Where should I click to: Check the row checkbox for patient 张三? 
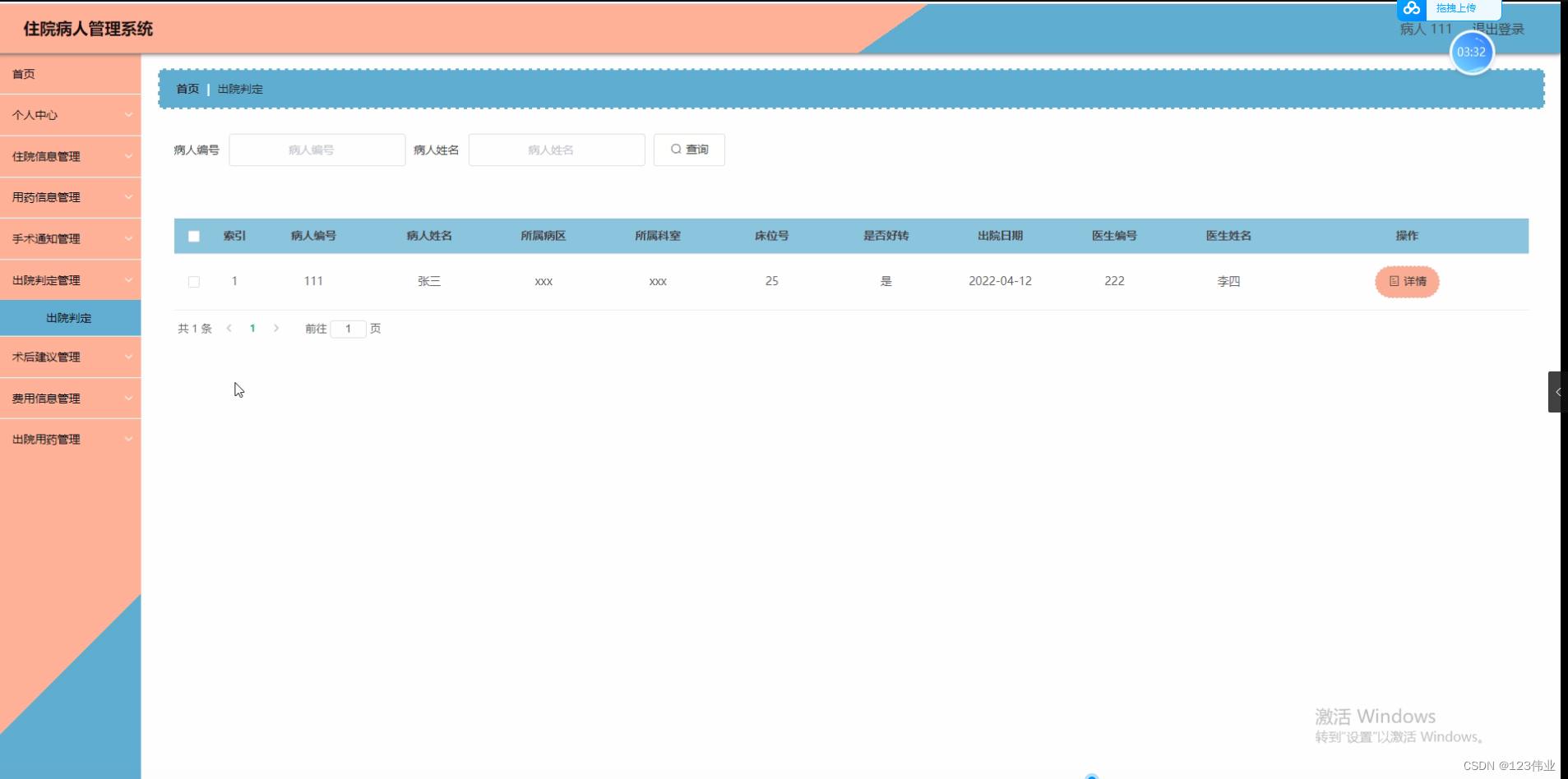(194, 281)
